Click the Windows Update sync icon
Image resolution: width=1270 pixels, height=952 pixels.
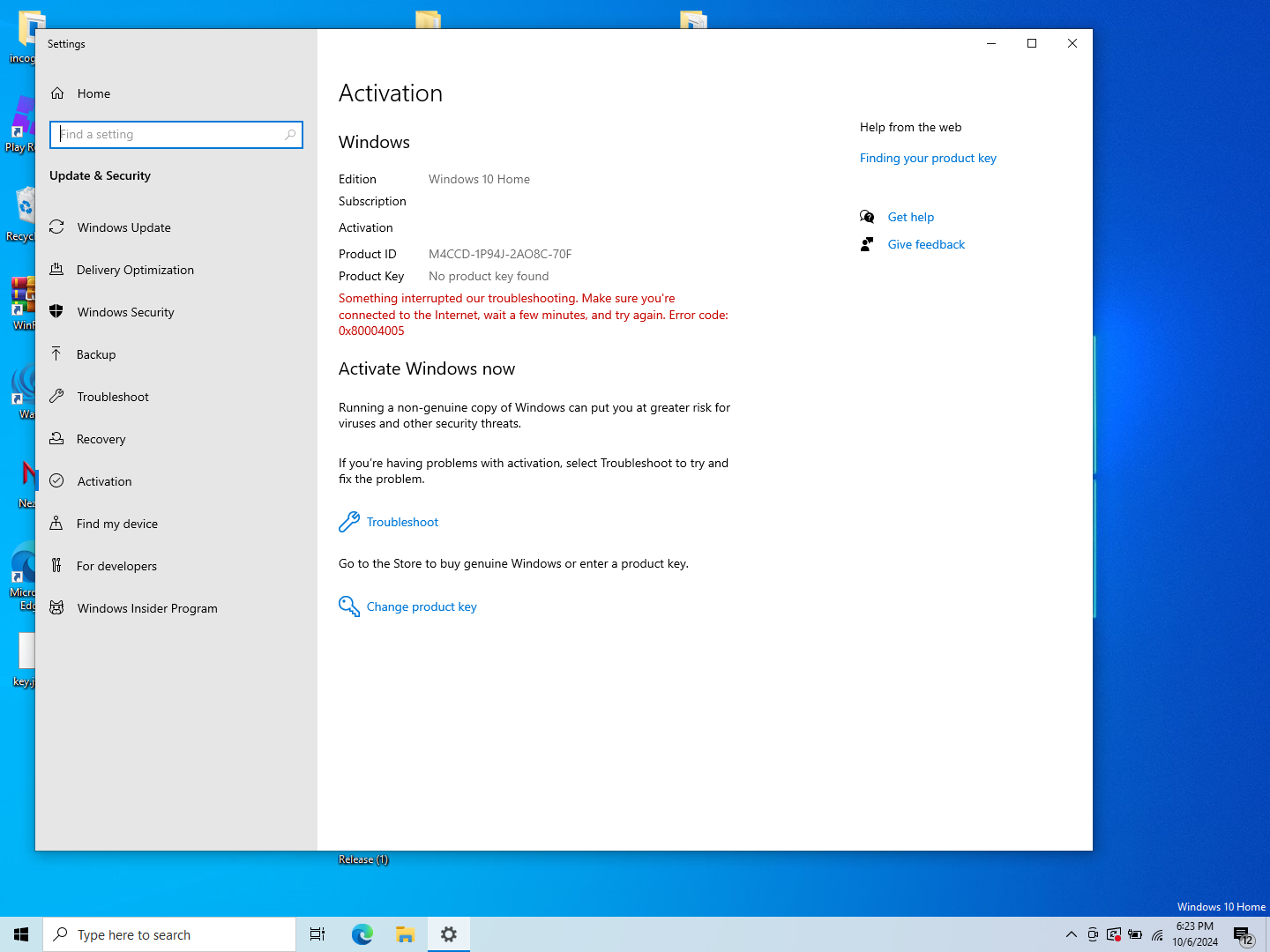pyautogui.click(x=56, y=227)
